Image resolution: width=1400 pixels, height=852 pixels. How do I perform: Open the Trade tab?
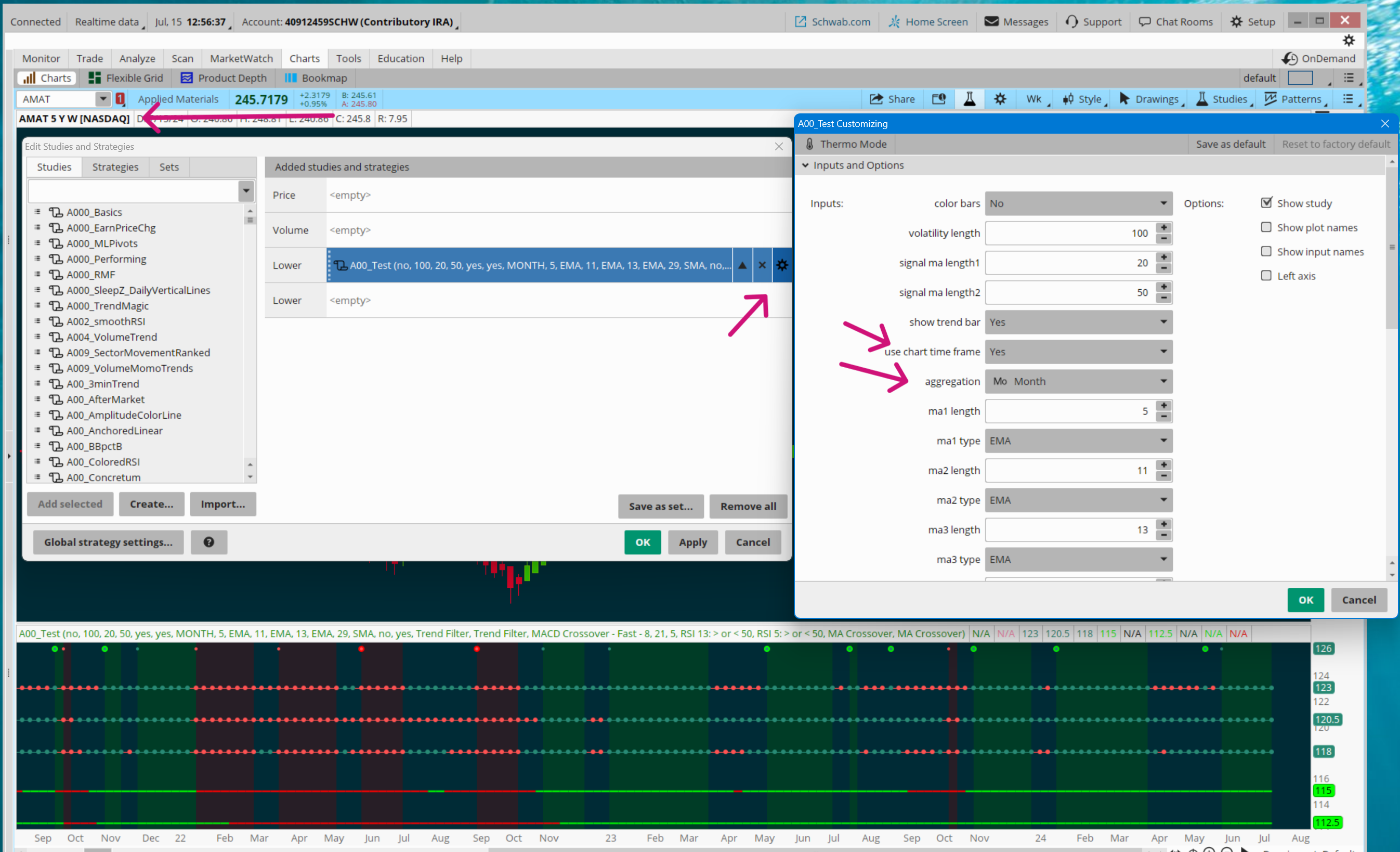pos(90,59)
